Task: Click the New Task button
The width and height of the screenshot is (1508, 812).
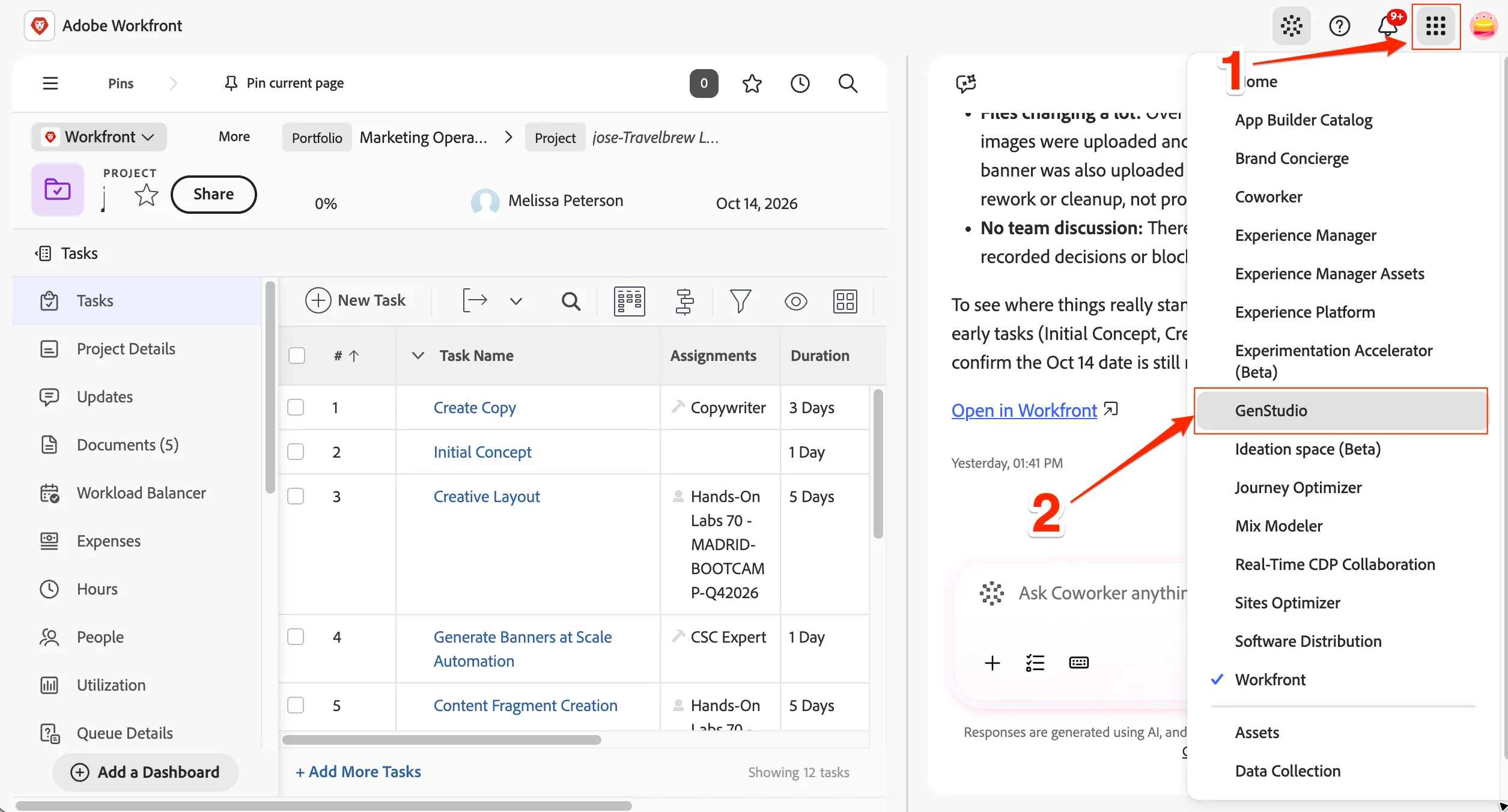Action: pos(356,300)
